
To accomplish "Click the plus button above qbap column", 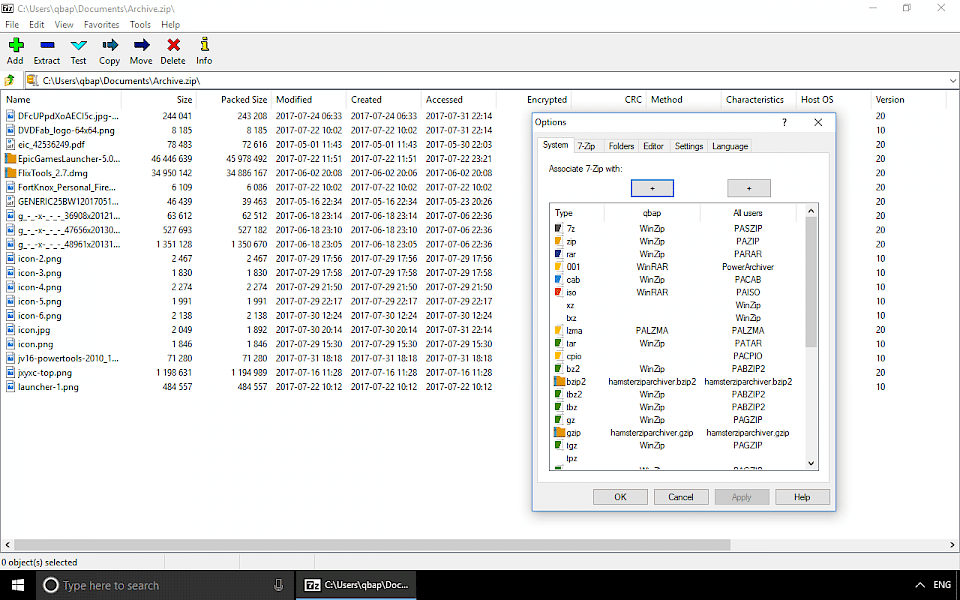I will click(652, 188).
